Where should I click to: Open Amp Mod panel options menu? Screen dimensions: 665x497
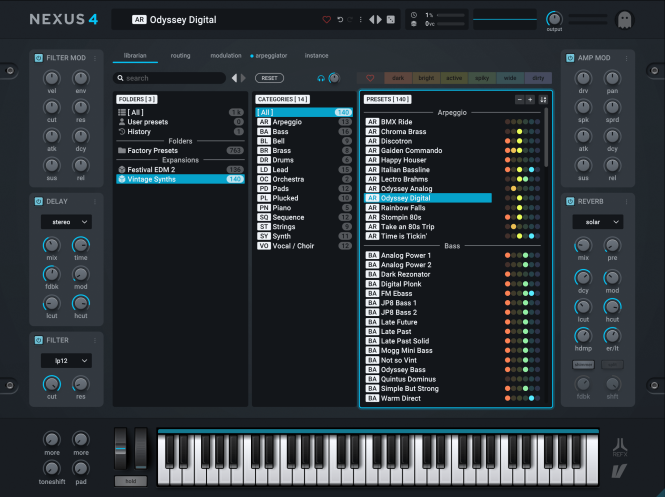(626, 58)
